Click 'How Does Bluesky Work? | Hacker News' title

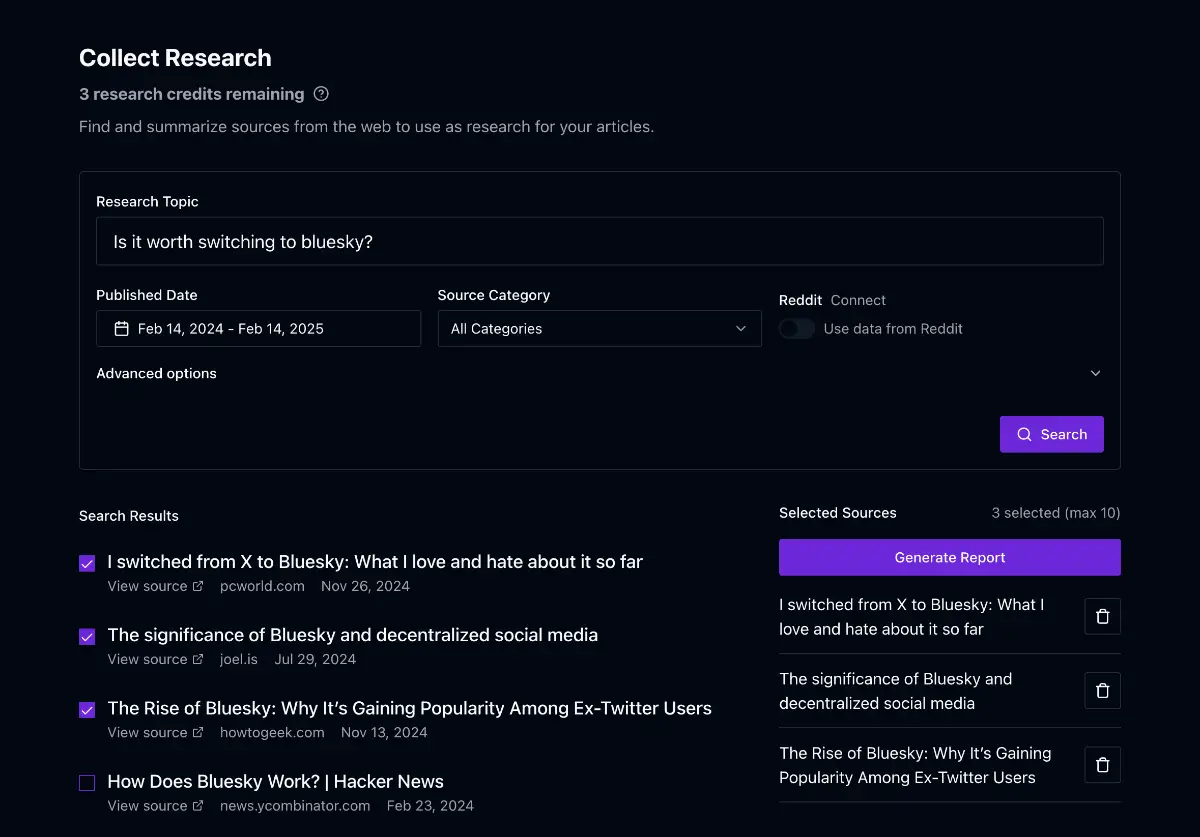pyautogui.click(x=275, y=782)
